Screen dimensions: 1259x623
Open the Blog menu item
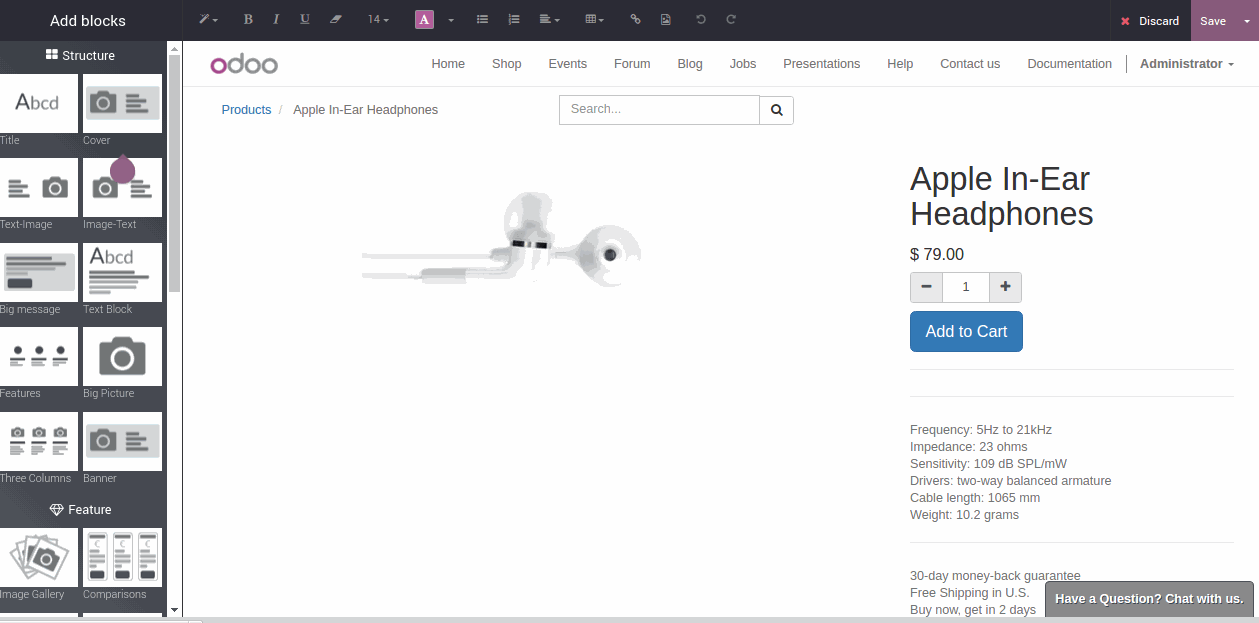click(690, 64)
